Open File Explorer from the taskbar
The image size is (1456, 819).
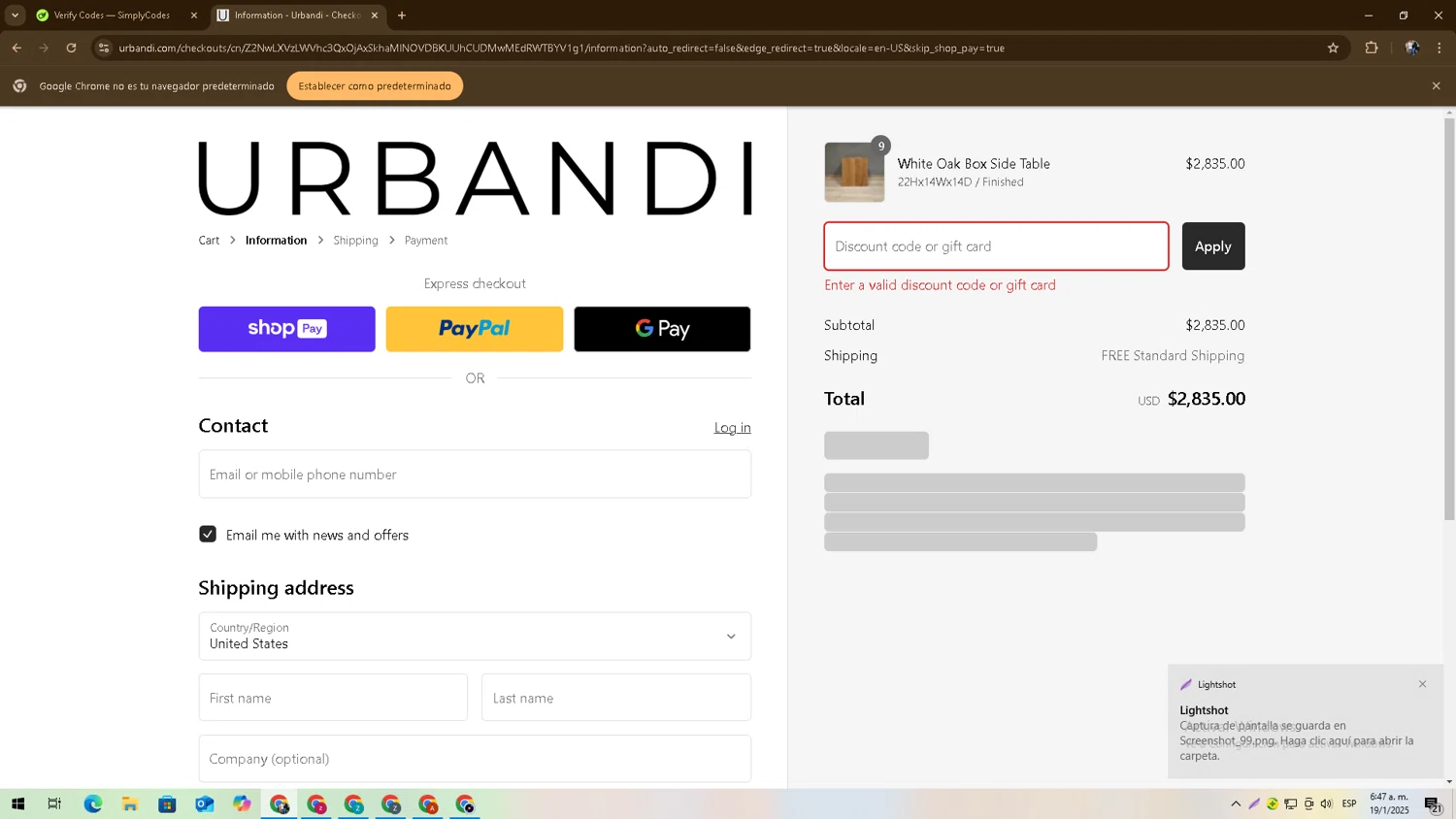[129, 804]
